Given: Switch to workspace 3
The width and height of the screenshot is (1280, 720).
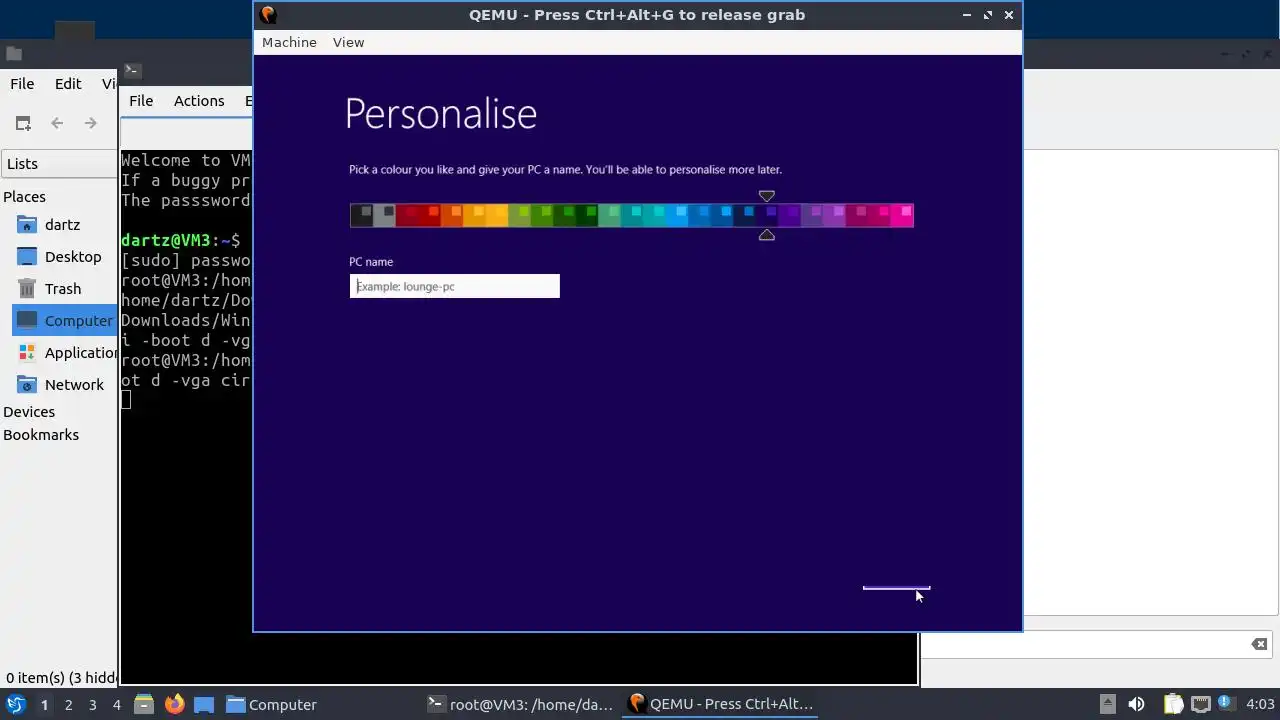Looking at the screenshot, I should 92,705.
